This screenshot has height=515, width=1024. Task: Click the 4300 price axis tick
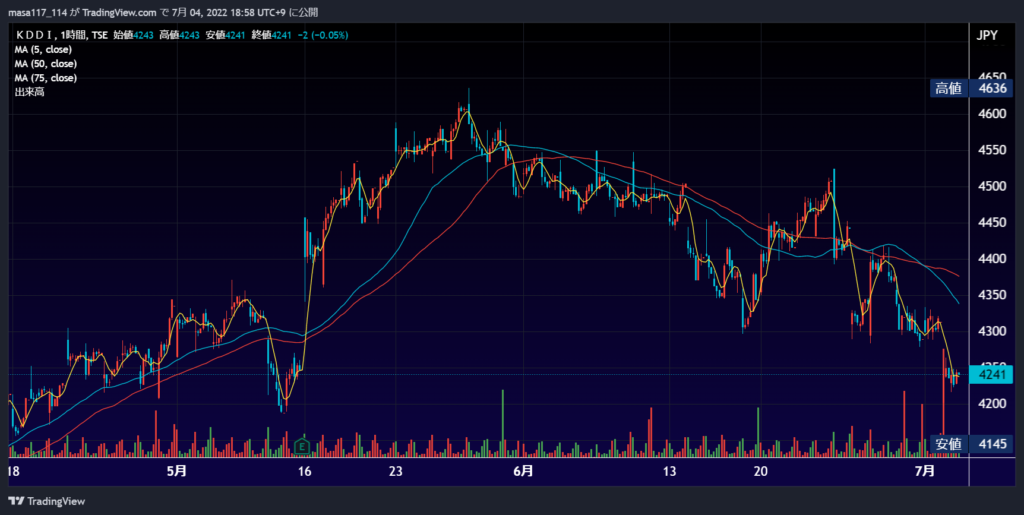[991, 332]
